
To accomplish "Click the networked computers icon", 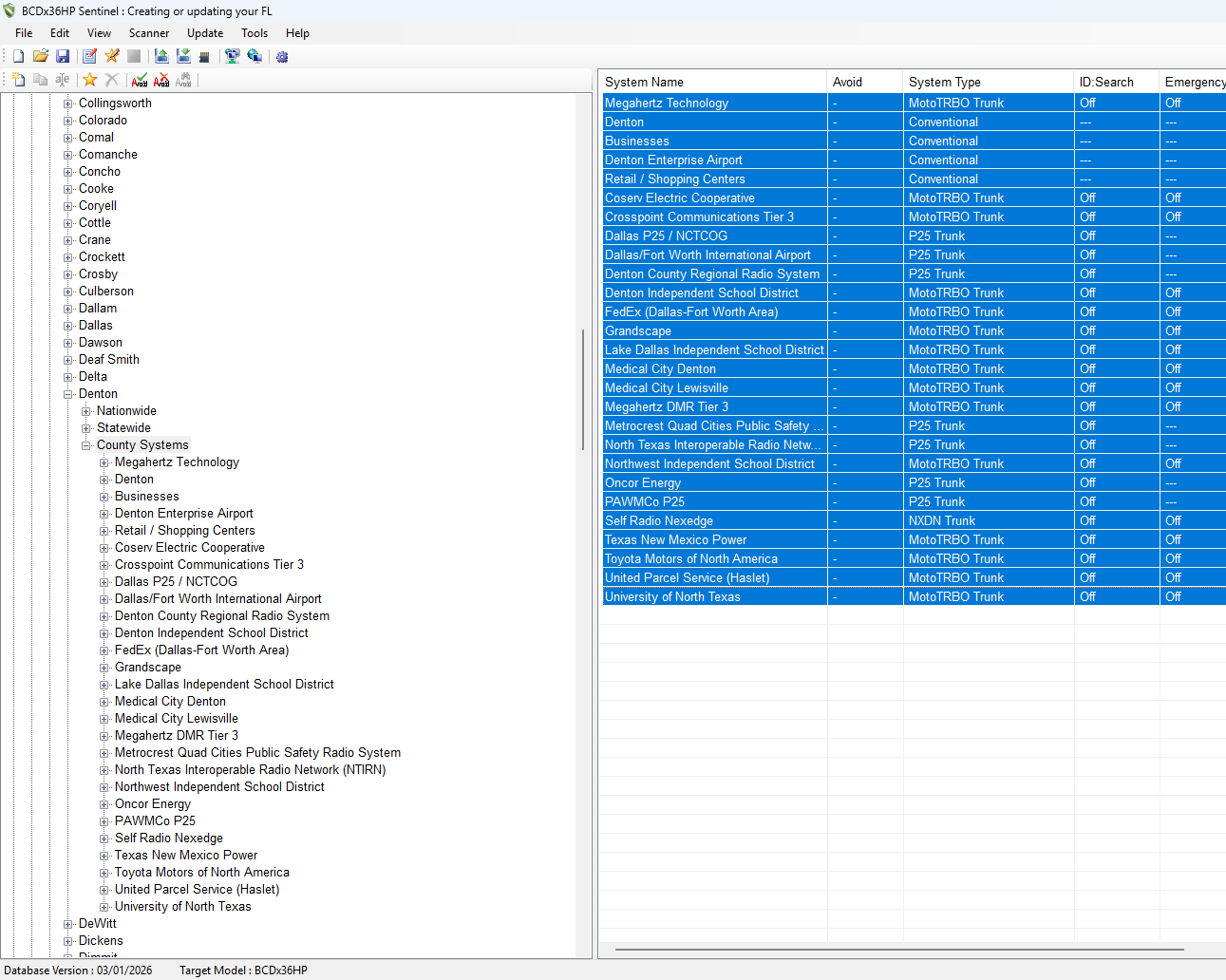I will point(232,57).
